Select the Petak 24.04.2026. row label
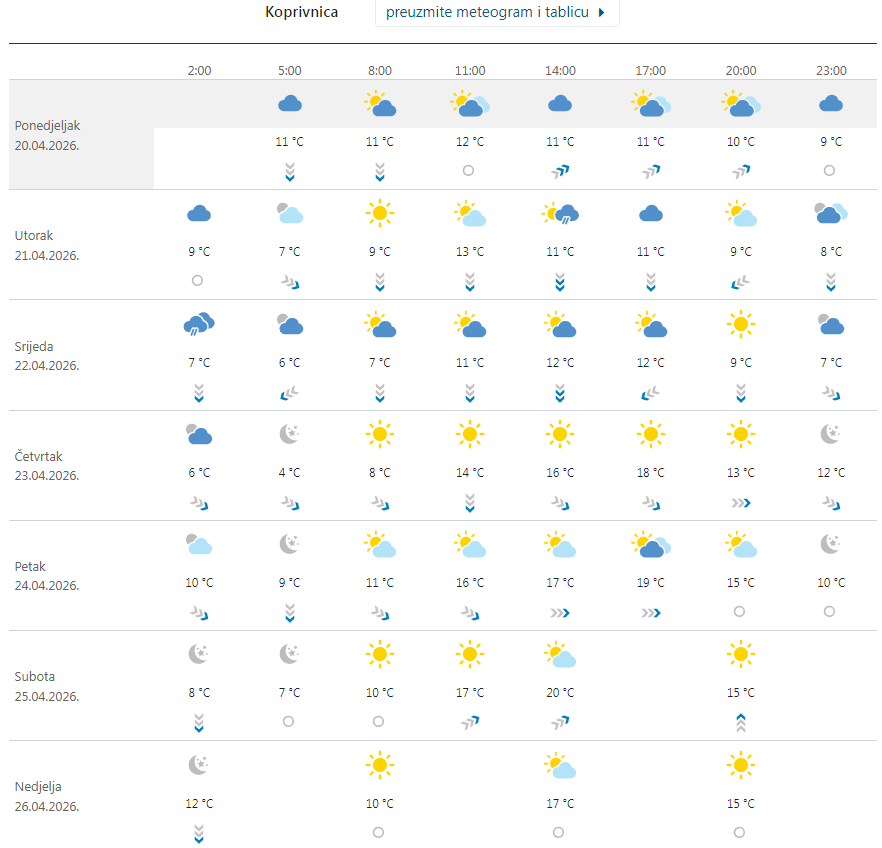Viewport: 882px width, 848px height. point(47,576)
